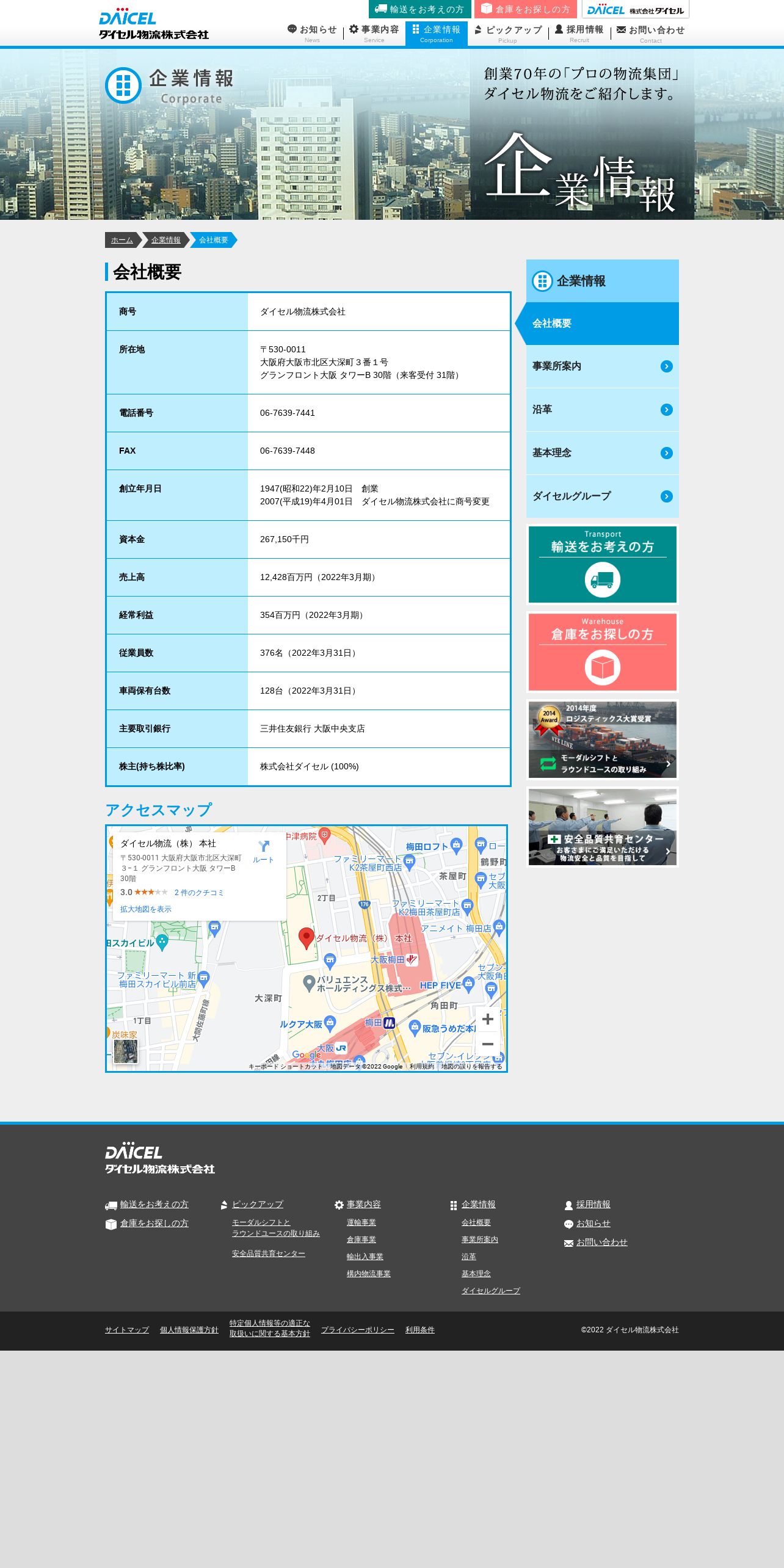The width and height of the screenshot is (784, 1568).
Task: Open the お問い合わせ Contact menu
Action: click(650, 34)
